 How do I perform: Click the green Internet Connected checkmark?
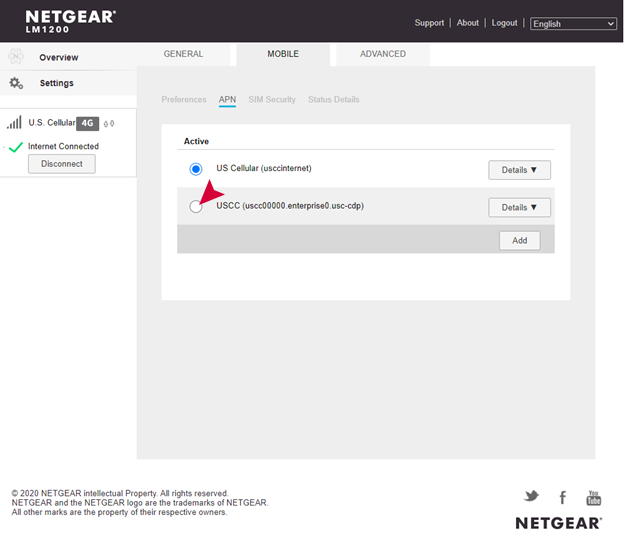16,147
